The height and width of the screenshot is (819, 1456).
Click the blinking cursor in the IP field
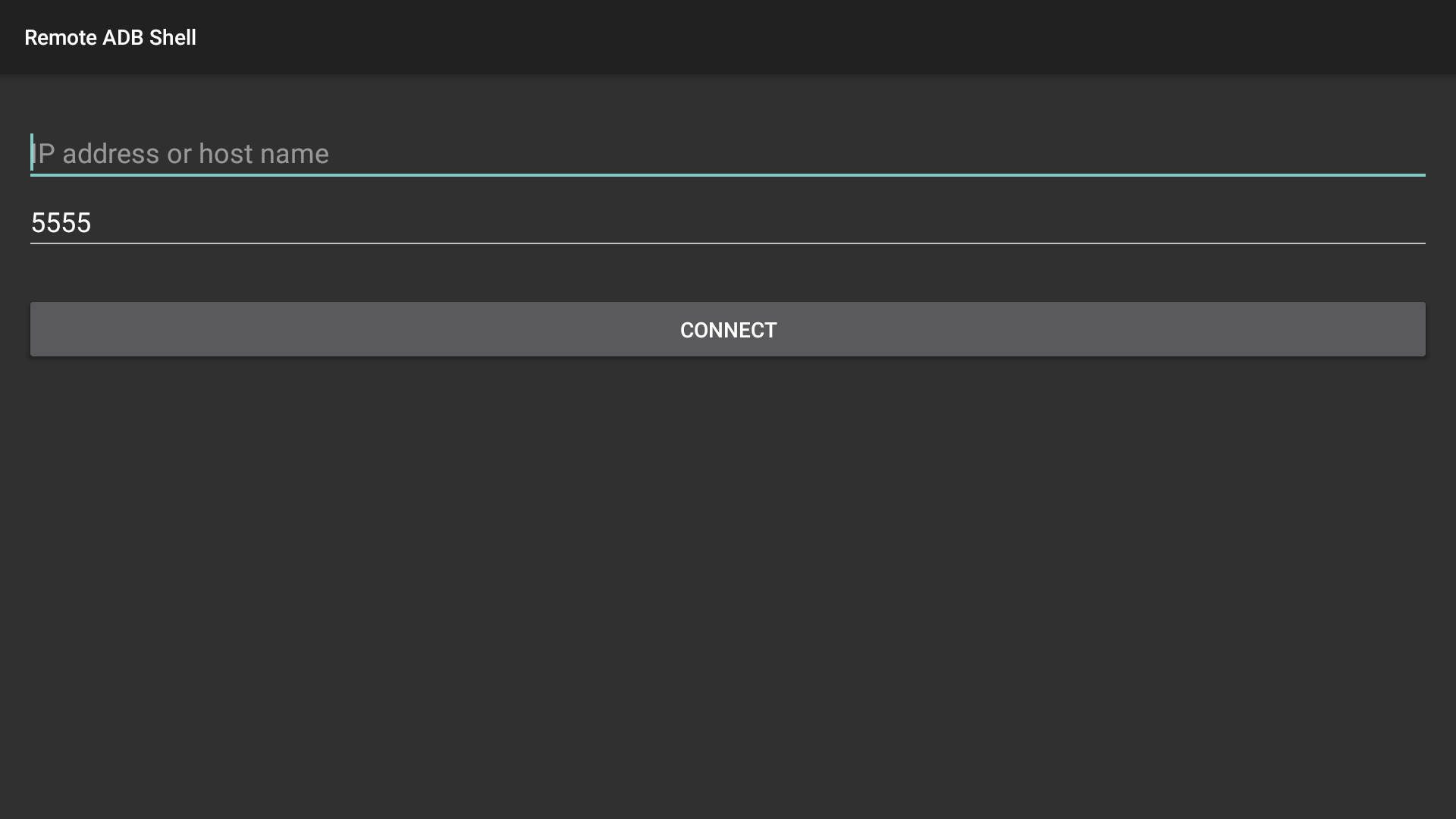[x=33, y=154]
